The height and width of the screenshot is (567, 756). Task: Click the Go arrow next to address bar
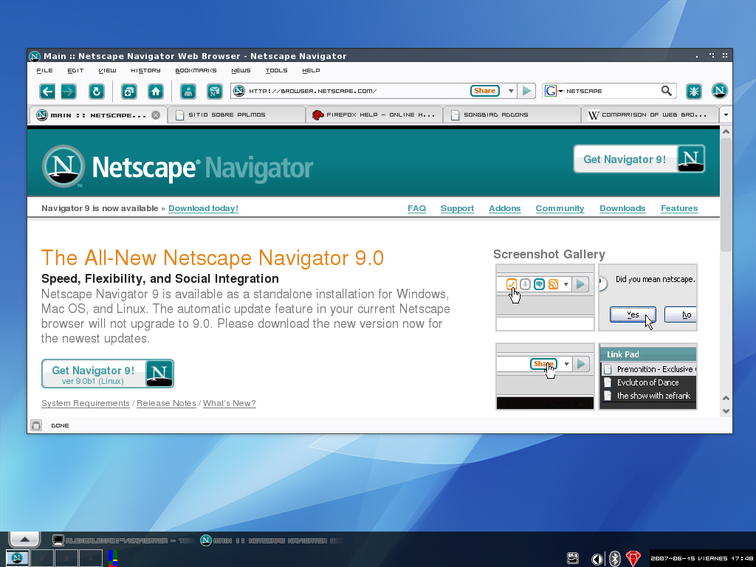(x=526, y=91)
